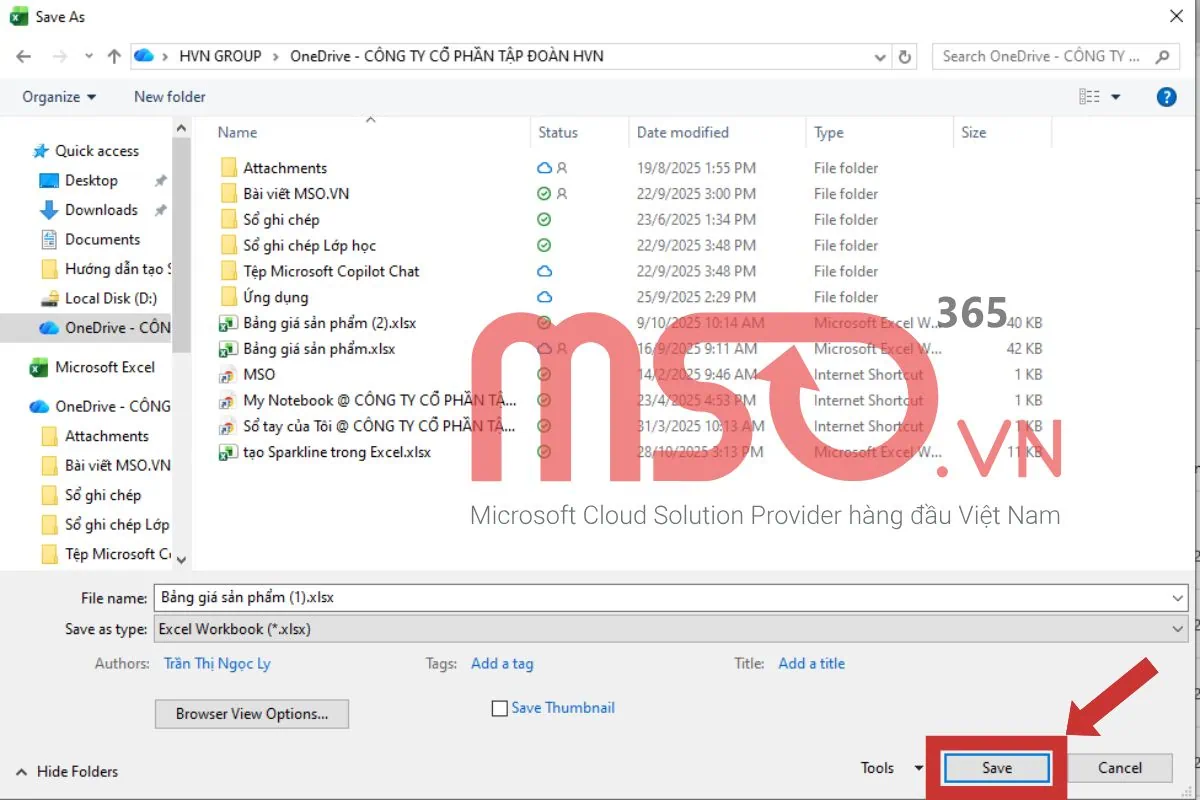This screenshot has width=1200, height=800.
Task: Select the Bảng giá sản phẩm.xlsx file icon
Action: tap(228, 349)
